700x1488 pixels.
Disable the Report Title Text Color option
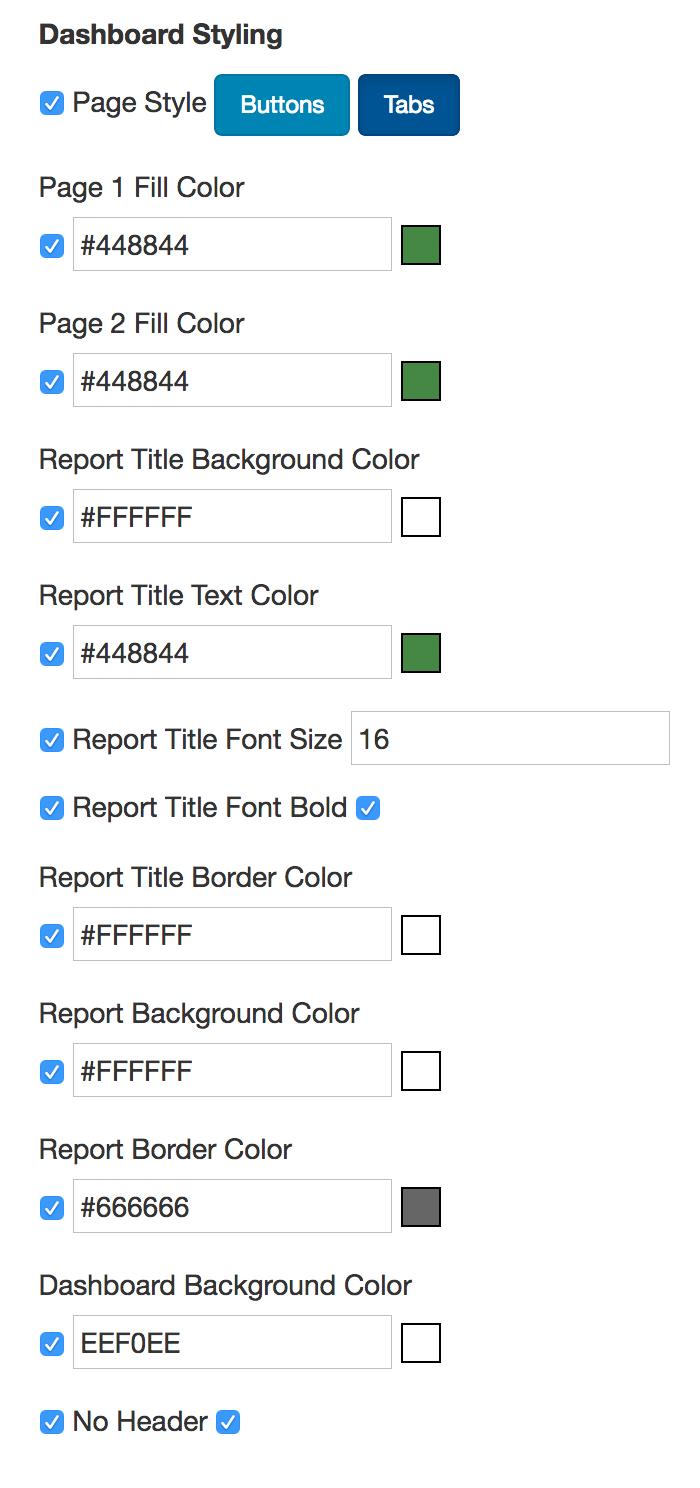click(51, 653)
